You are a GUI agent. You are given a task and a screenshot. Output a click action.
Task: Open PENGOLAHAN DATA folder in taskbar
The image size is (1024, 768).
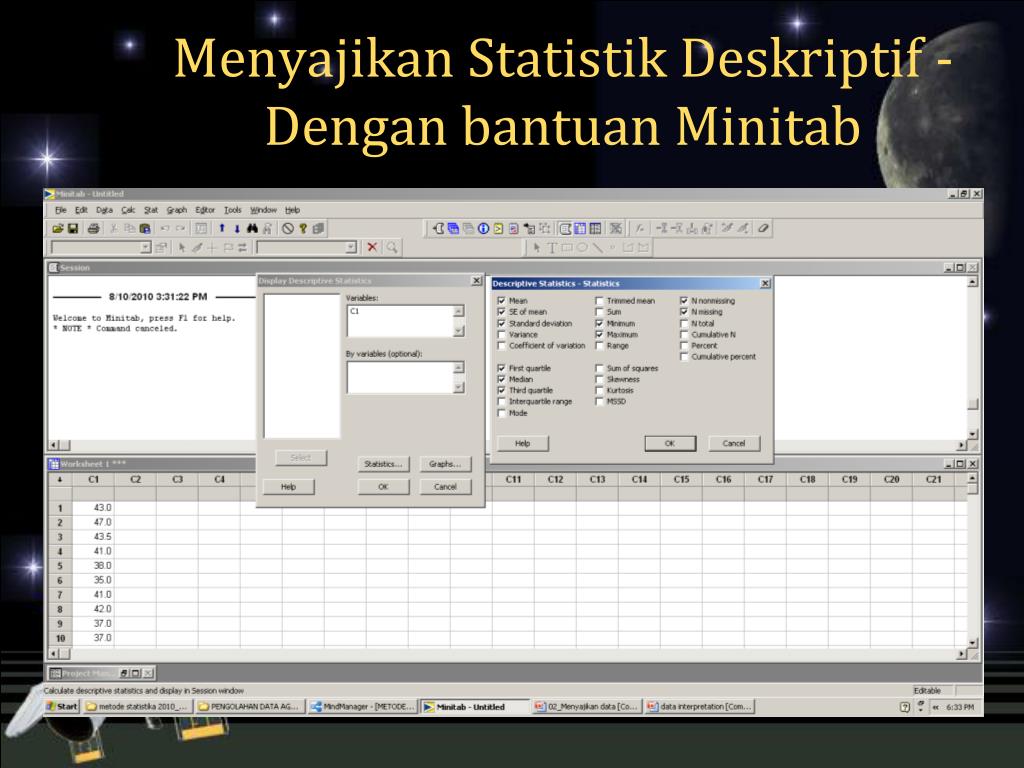click(x=249, y=707)
